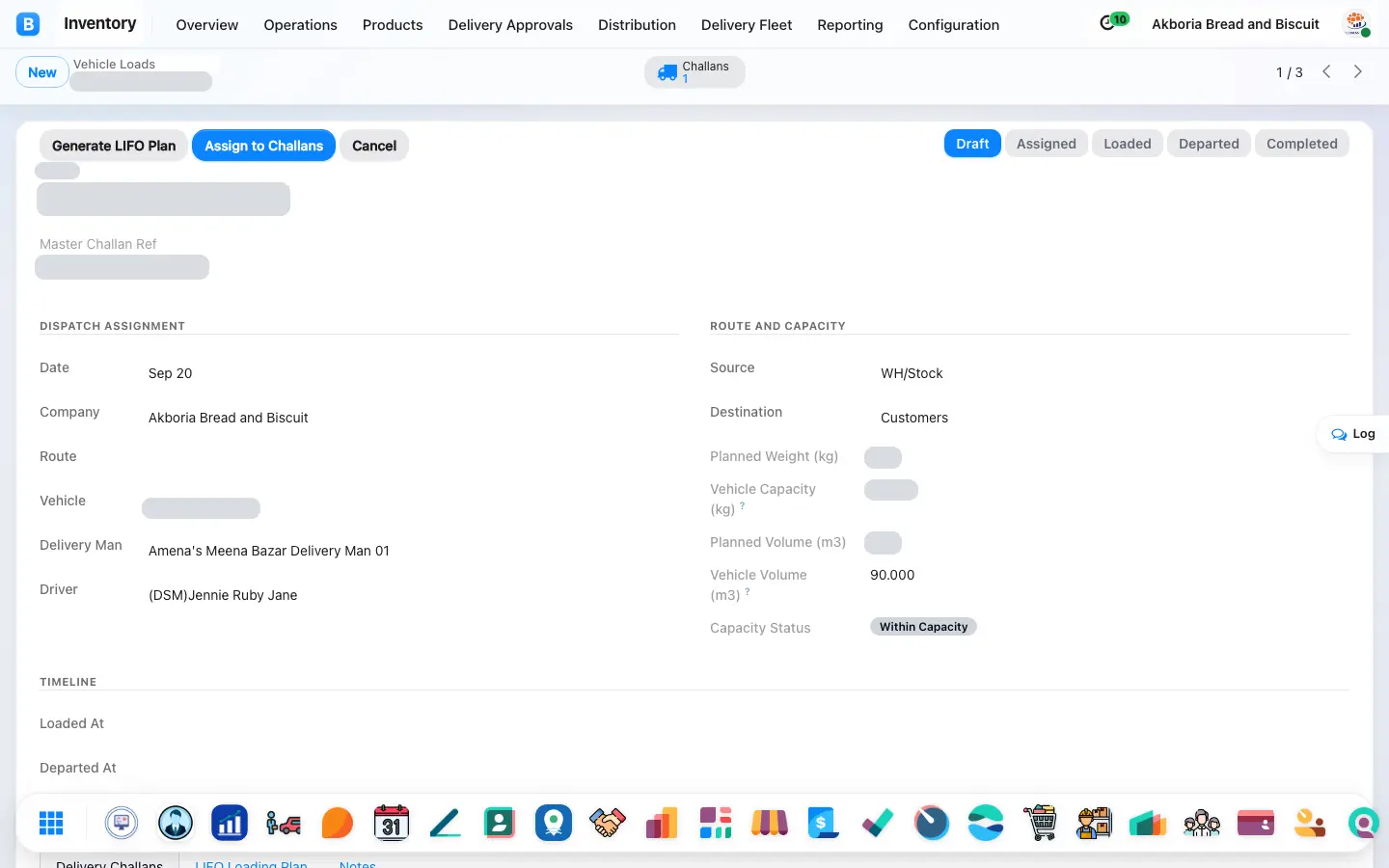Open the apps grid launcher in dock
This screenshot has width=1389, height=868.
[51, 823]
